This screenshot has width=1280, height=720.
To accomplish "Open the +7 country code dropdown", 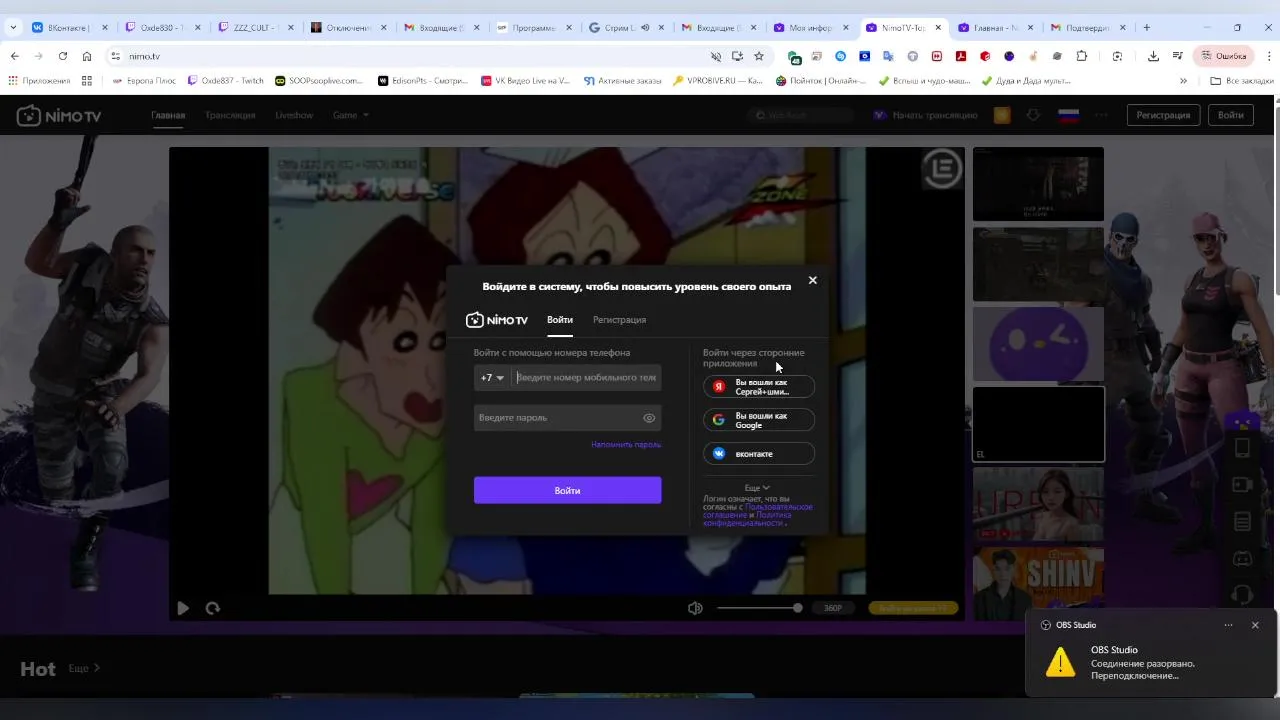I will [x=492, y=378].
